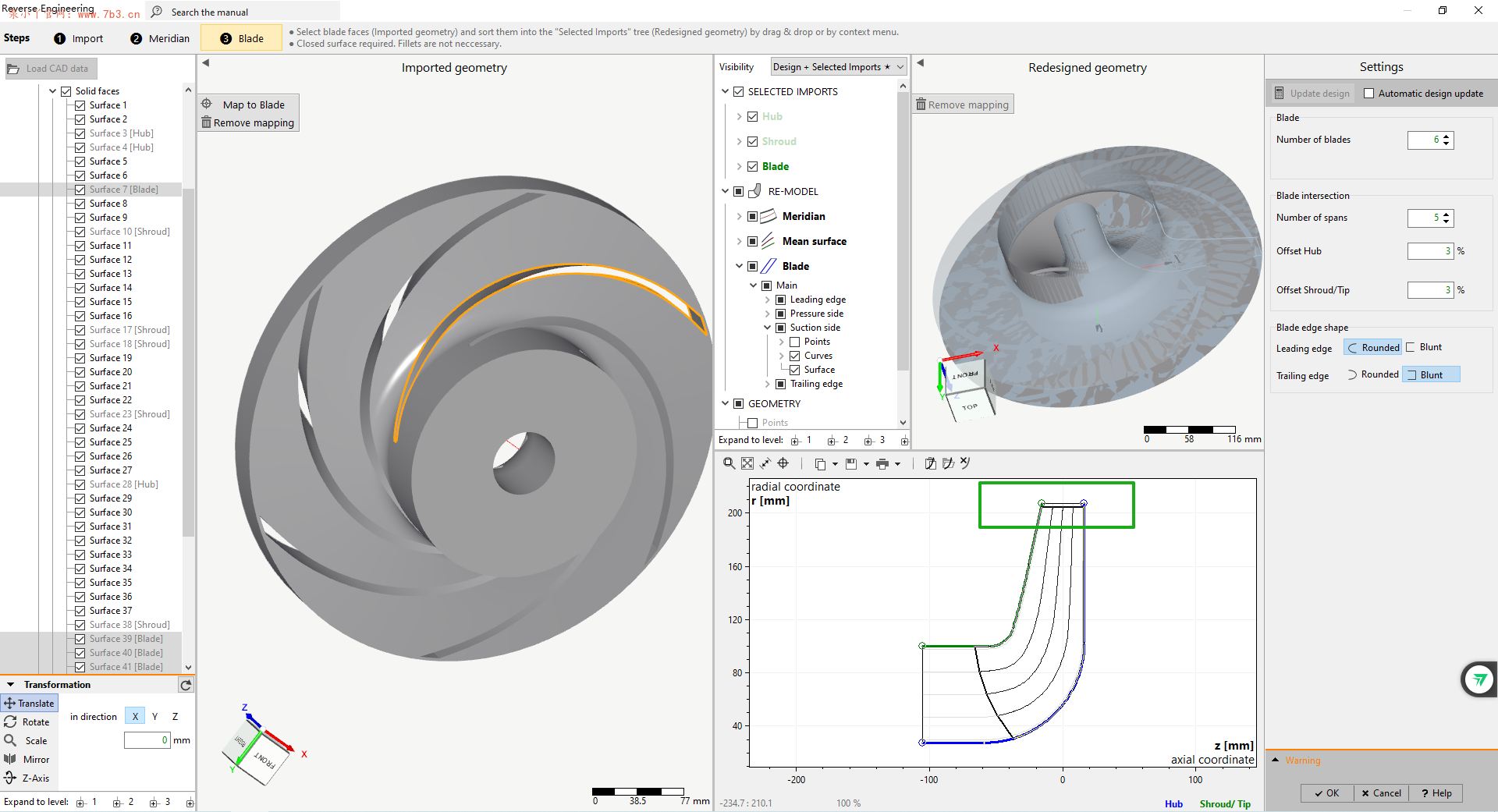Click Load CAD data button
Viewport: 1498px width, 812px height.
tap(51, 69)
